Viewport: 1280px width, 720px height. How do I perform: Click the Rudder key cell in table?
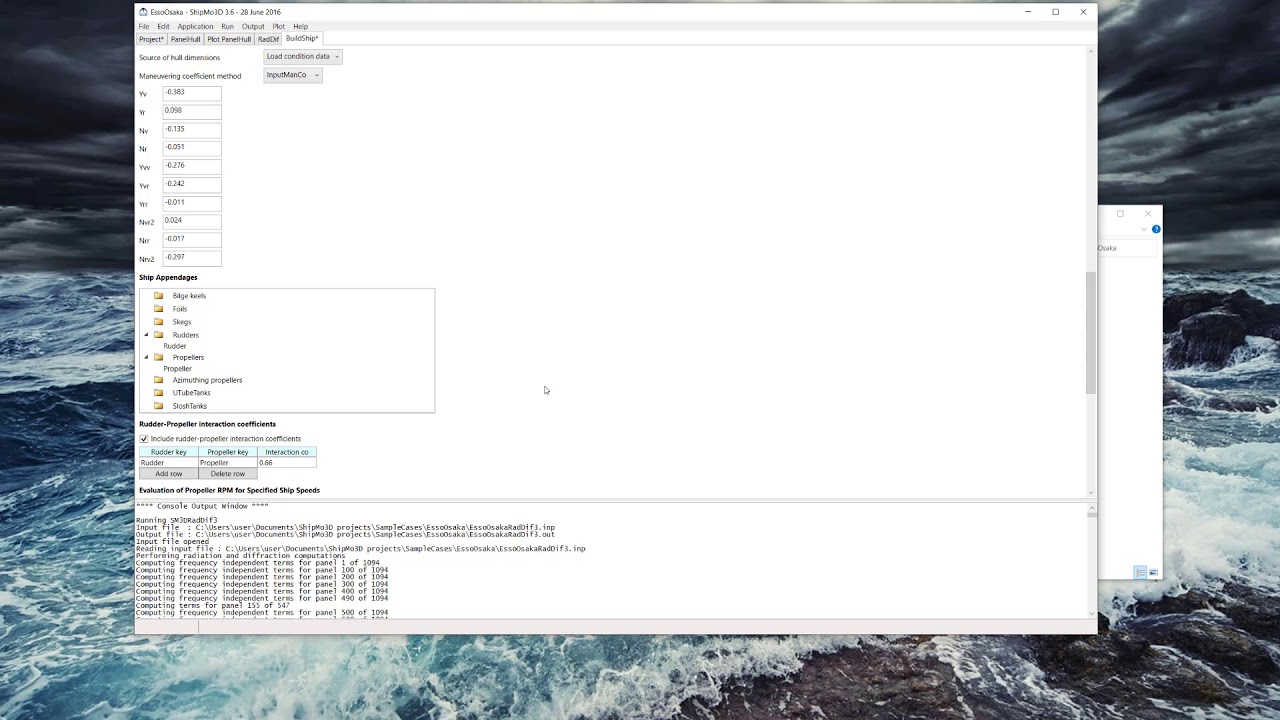click(x=169, y=463)
